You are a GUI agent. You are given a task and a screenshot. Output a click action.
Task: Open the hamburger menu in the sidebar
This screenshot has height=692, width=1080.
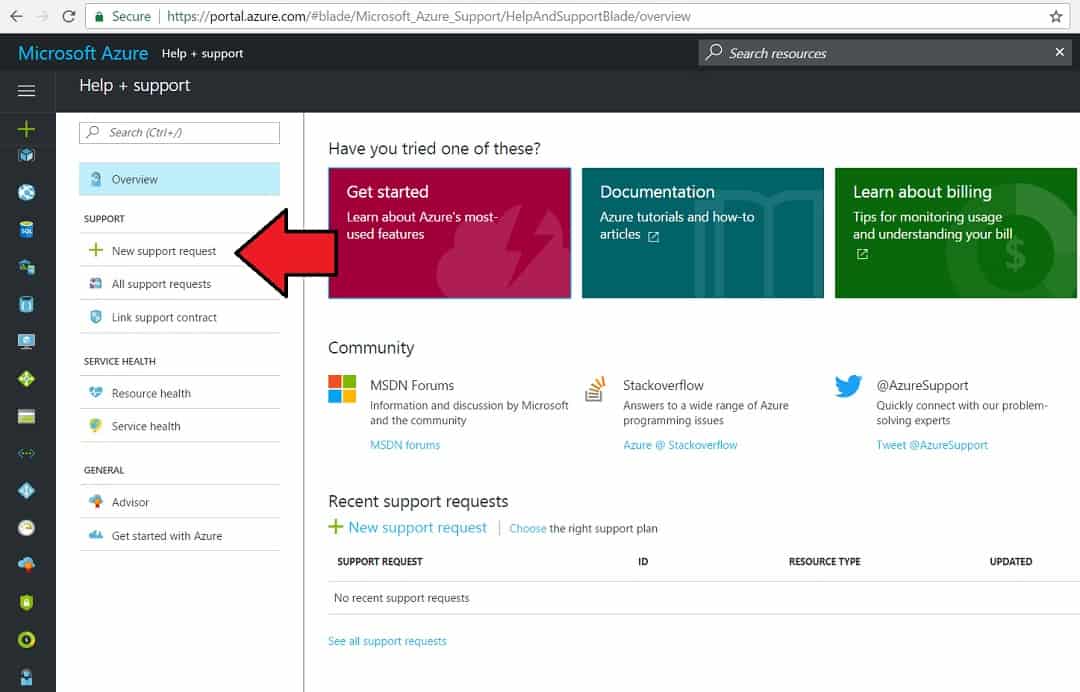tap(26, 90)
